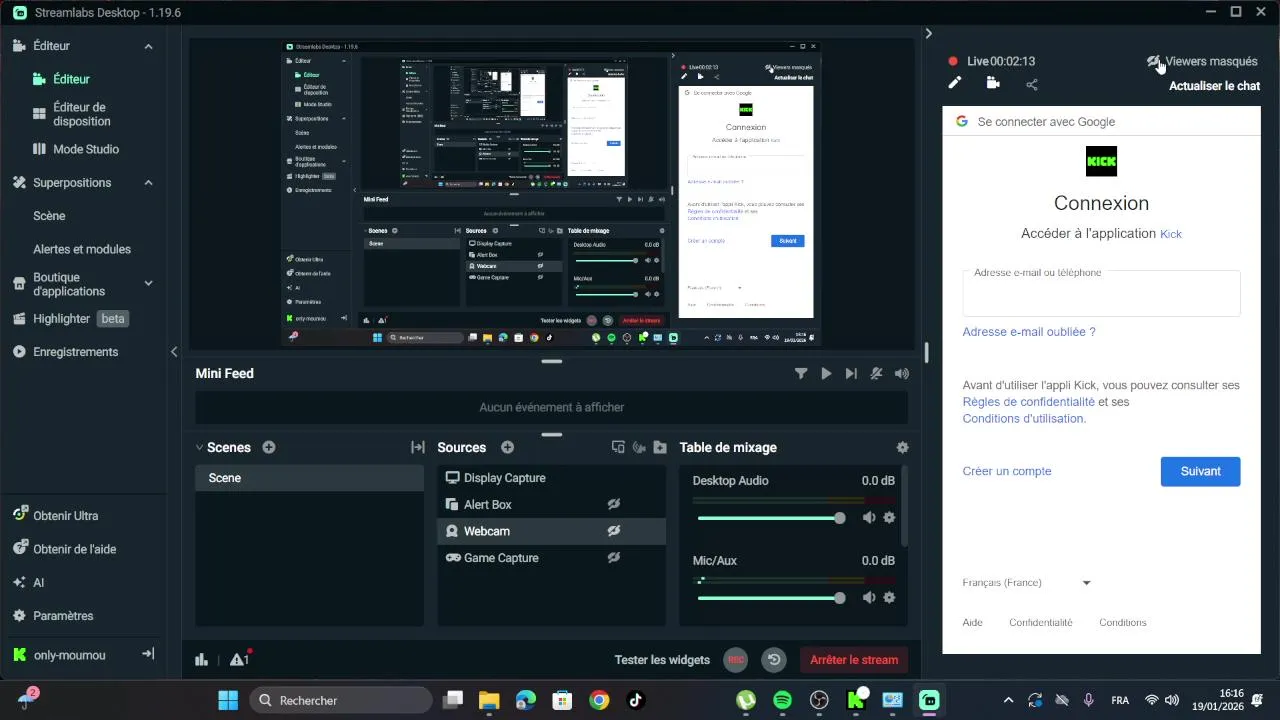The width and height of the screenshot is (1280, 720).
Task: Expand Boutique d'applications section
Action: (148, 284)
